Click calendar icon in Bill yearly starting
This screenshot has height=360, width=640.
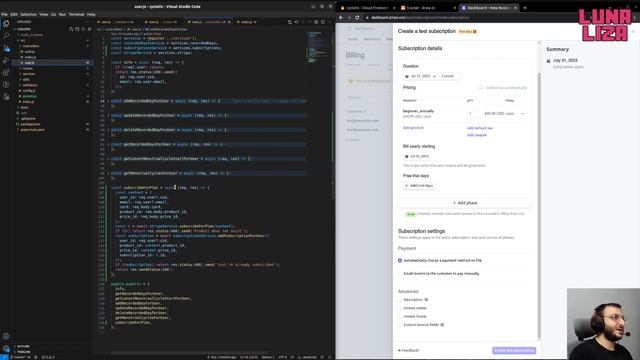(407, 156)
